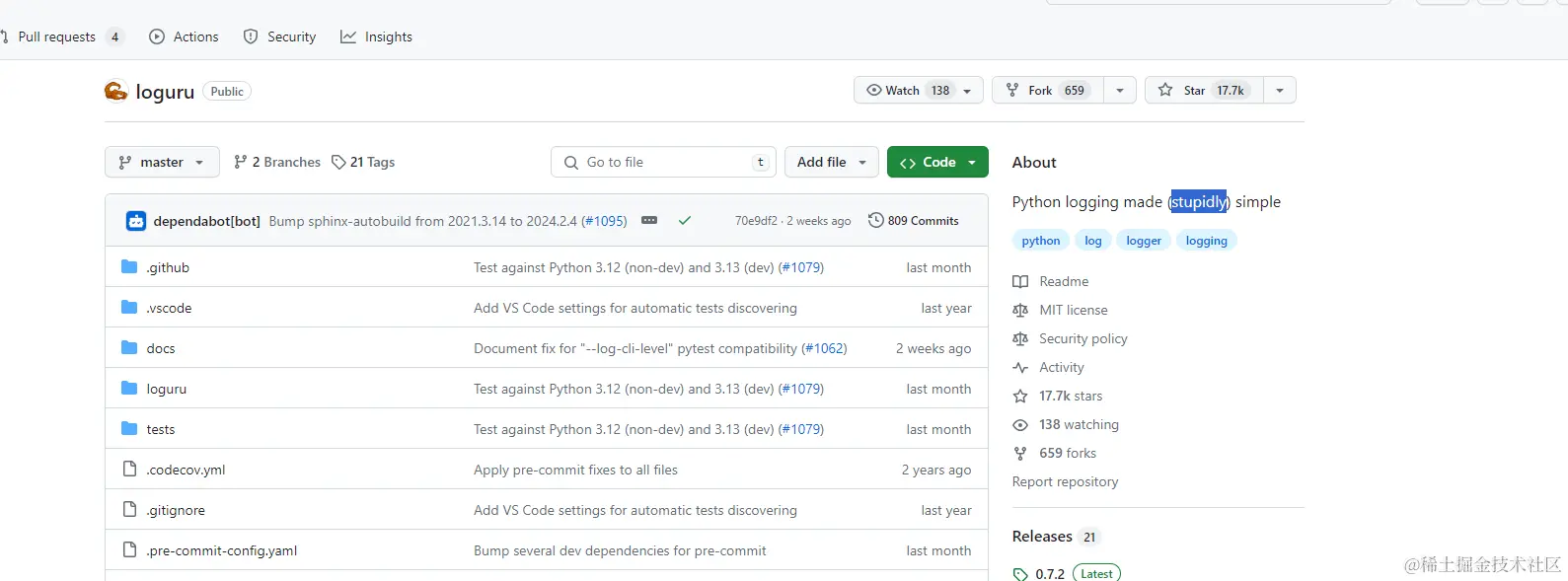This screenshot has height=581, width=1568.
Task: Open #1062 link in docs row
Action: pos(824,348)
